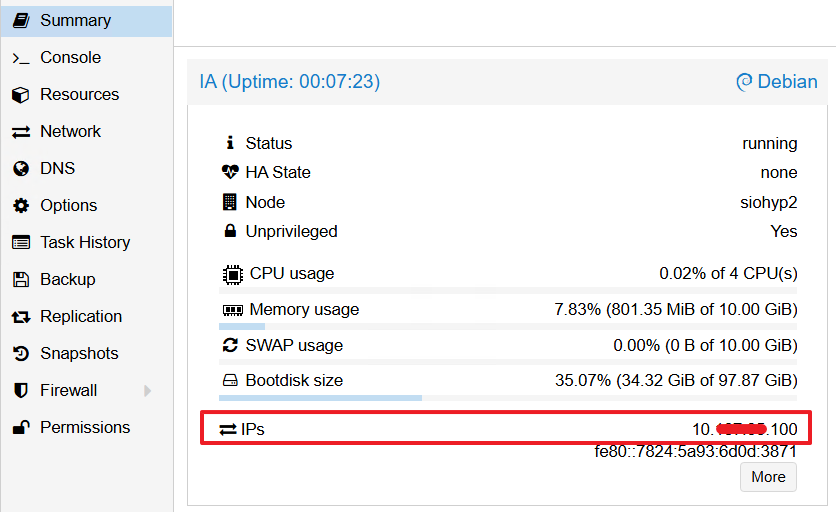This screenshot has height=512, width=836.
Task: Click the IPs address row
Action: pos(506,429)
